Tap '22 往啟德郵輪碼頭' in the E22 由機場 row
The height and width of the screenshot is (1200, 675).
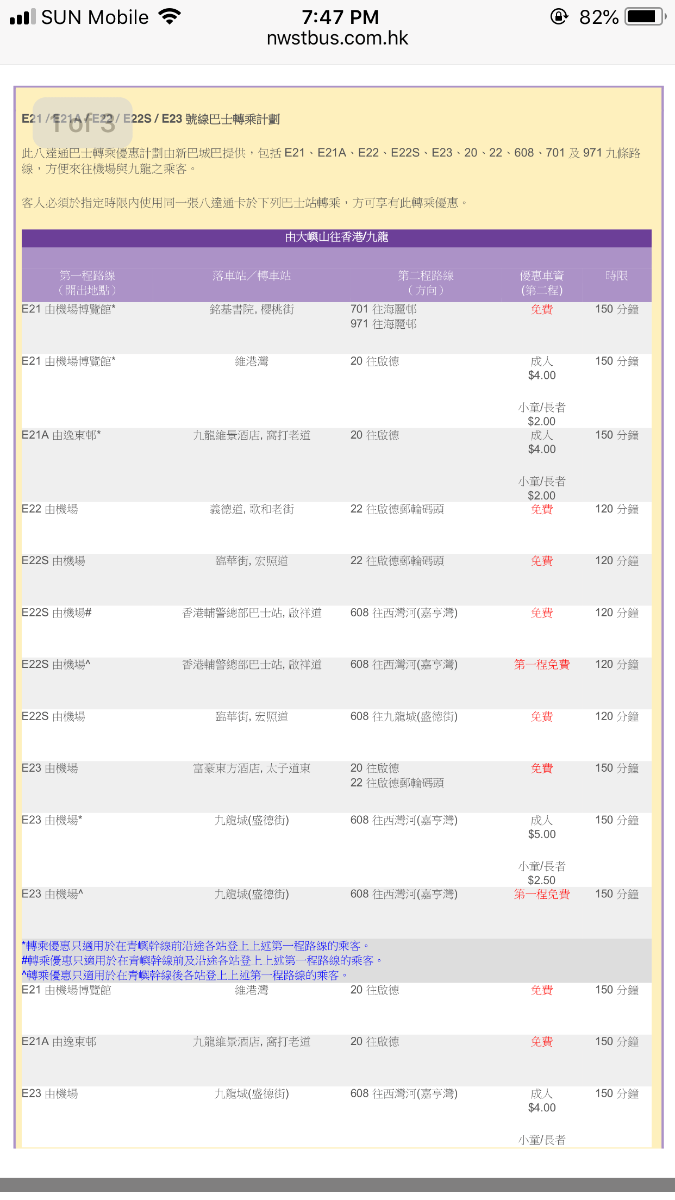pos(397,509)
